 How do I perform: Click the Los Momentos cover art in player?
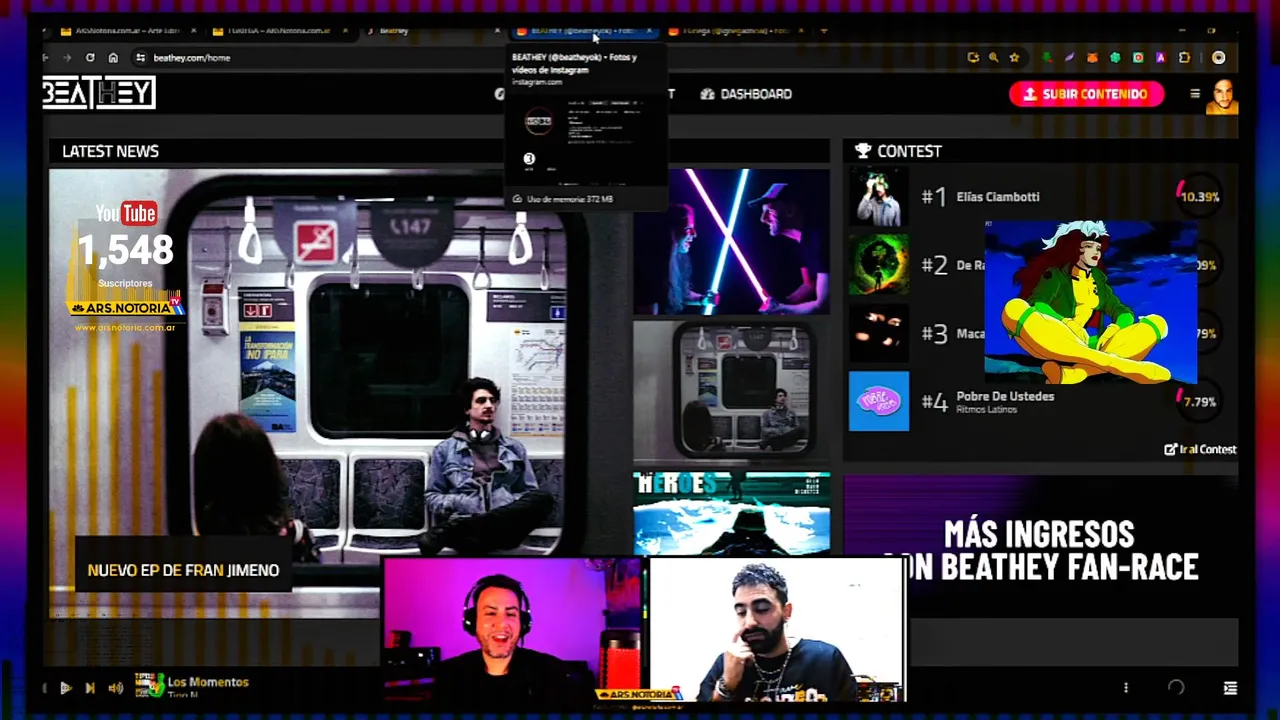click(x=149, y=685)
